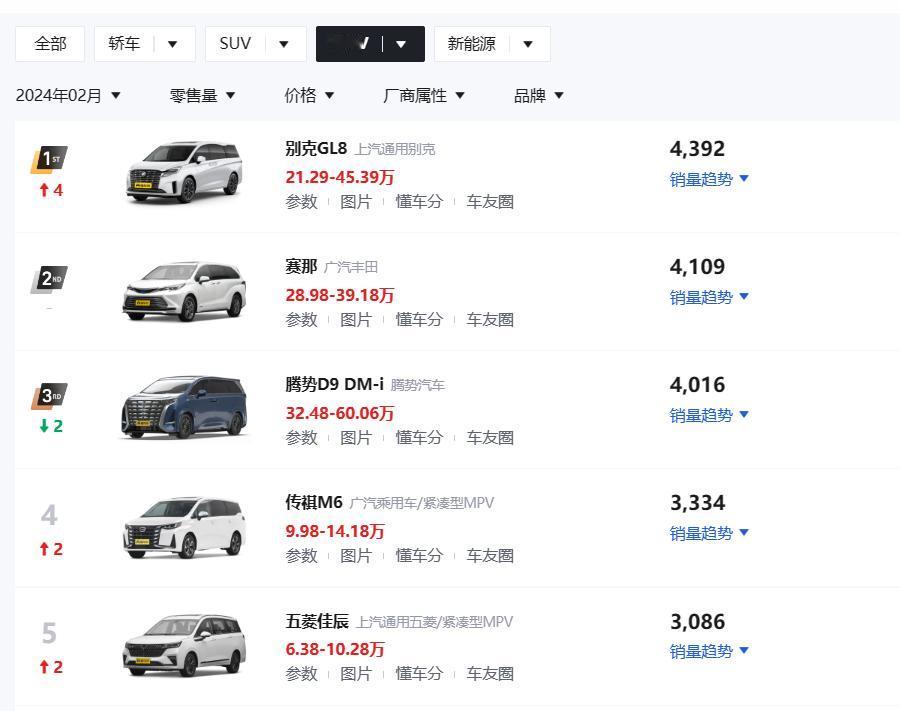The width and height of the screenshot is (900, 711).
Task: Click the 3rd place rank badge
Action: coord(49,396)
